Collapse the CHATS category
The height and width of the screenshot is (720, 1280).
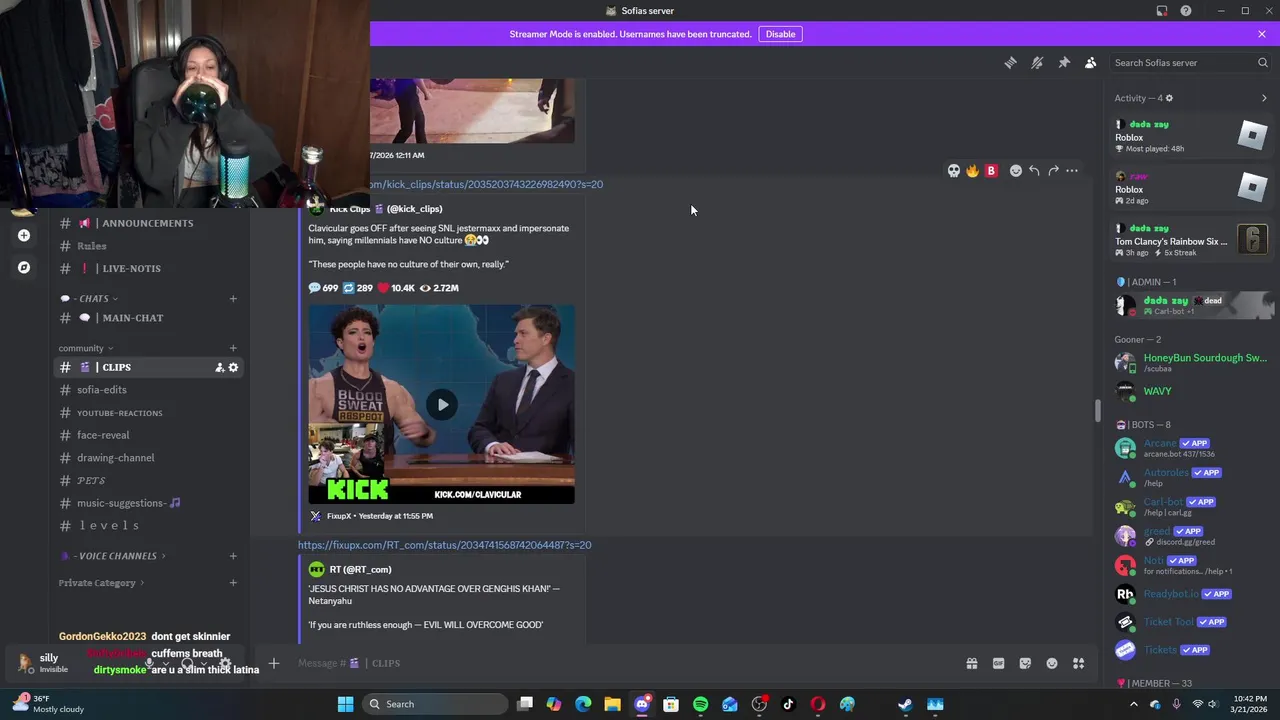[89, 298]
